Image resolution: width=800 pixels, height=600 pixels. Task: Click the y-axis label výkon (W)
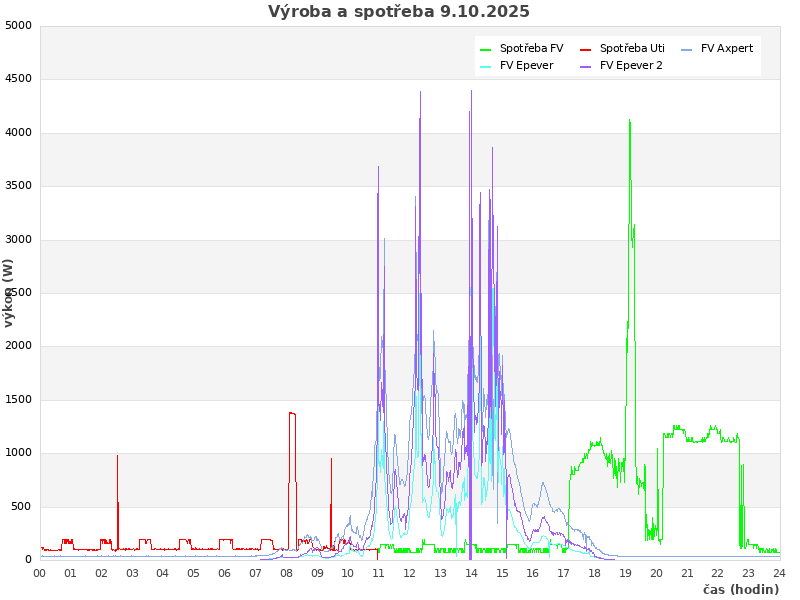coord(9,293)
